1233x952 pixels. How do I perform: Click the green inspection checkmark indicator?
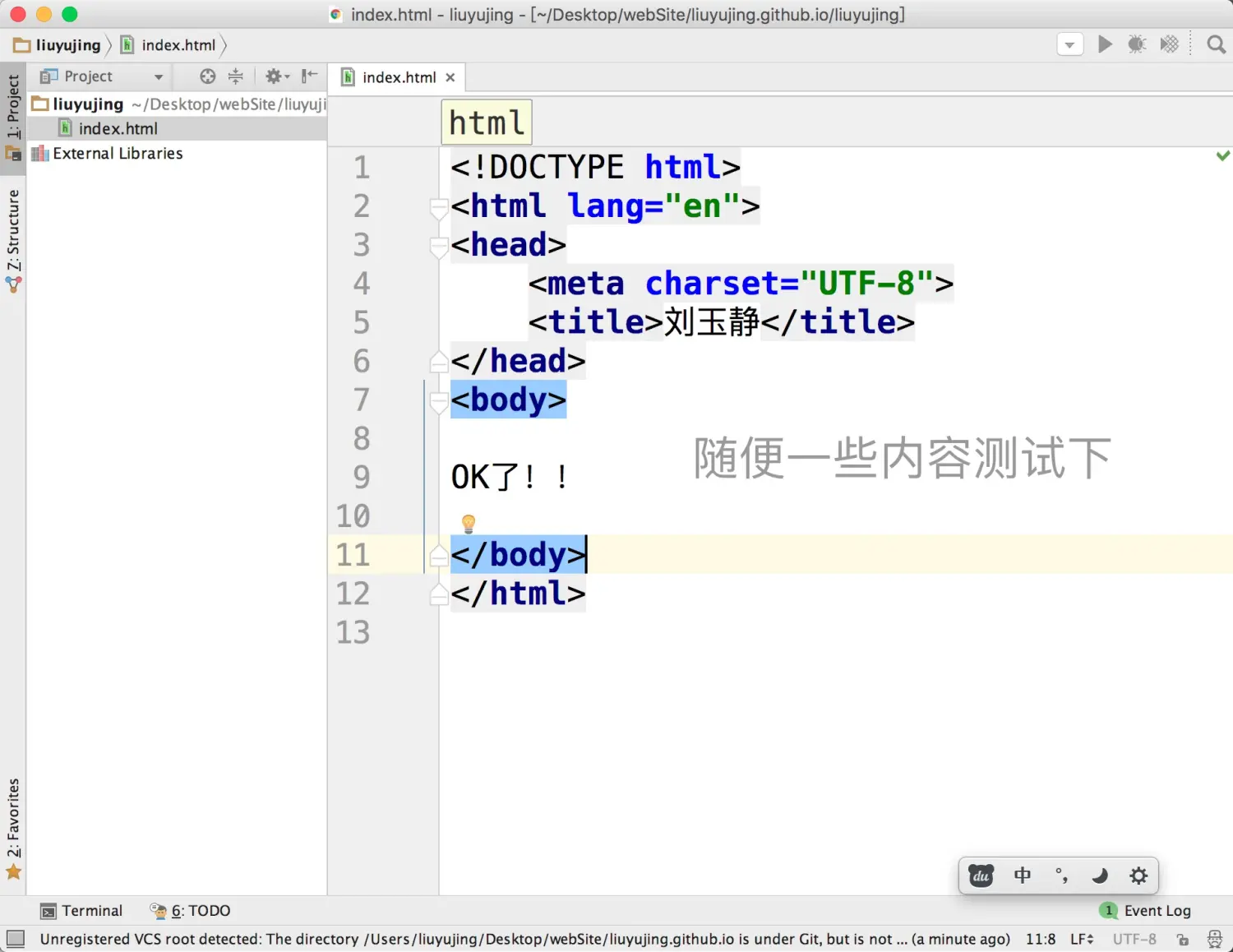coord(1223,155)
